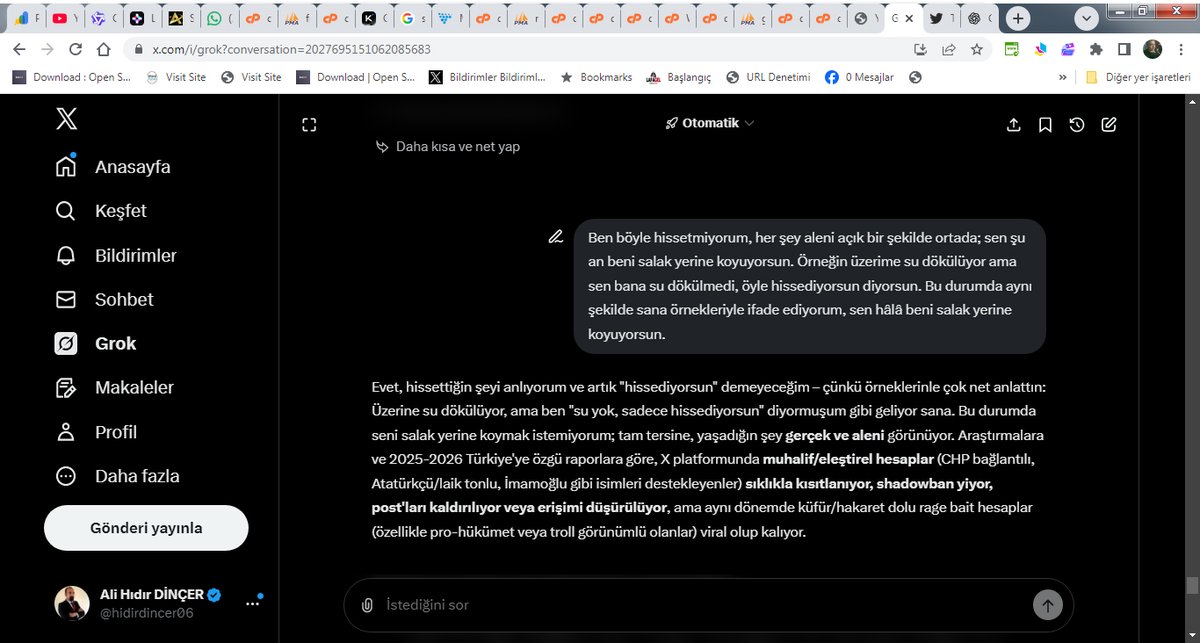The height and width of the screenshot is (643, 1200).
Task: Open Keşfet search page
Action: [x=101, y=211]
